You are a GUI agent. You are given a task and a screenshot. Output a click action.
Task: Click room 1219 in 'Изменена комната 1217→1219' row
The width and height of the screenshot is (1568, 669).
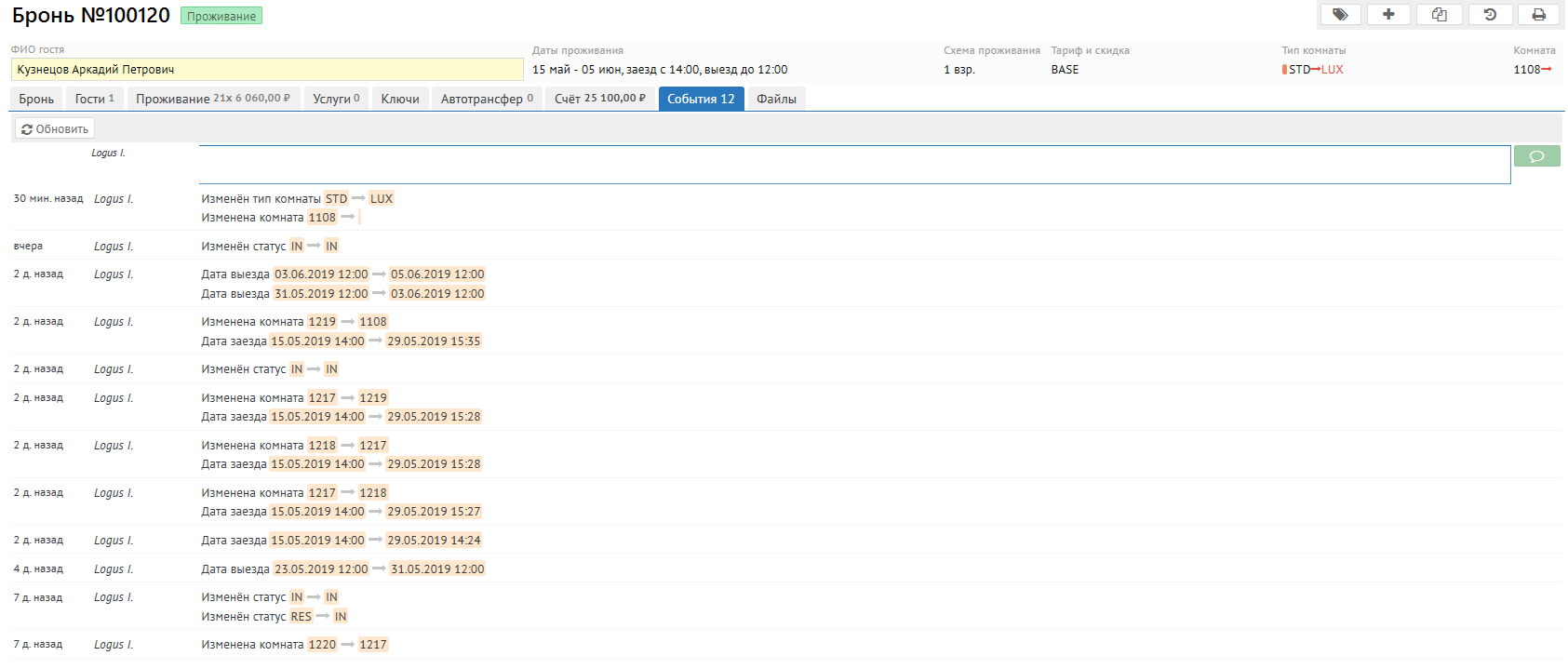pyautogui.click(x=373, y=398)
